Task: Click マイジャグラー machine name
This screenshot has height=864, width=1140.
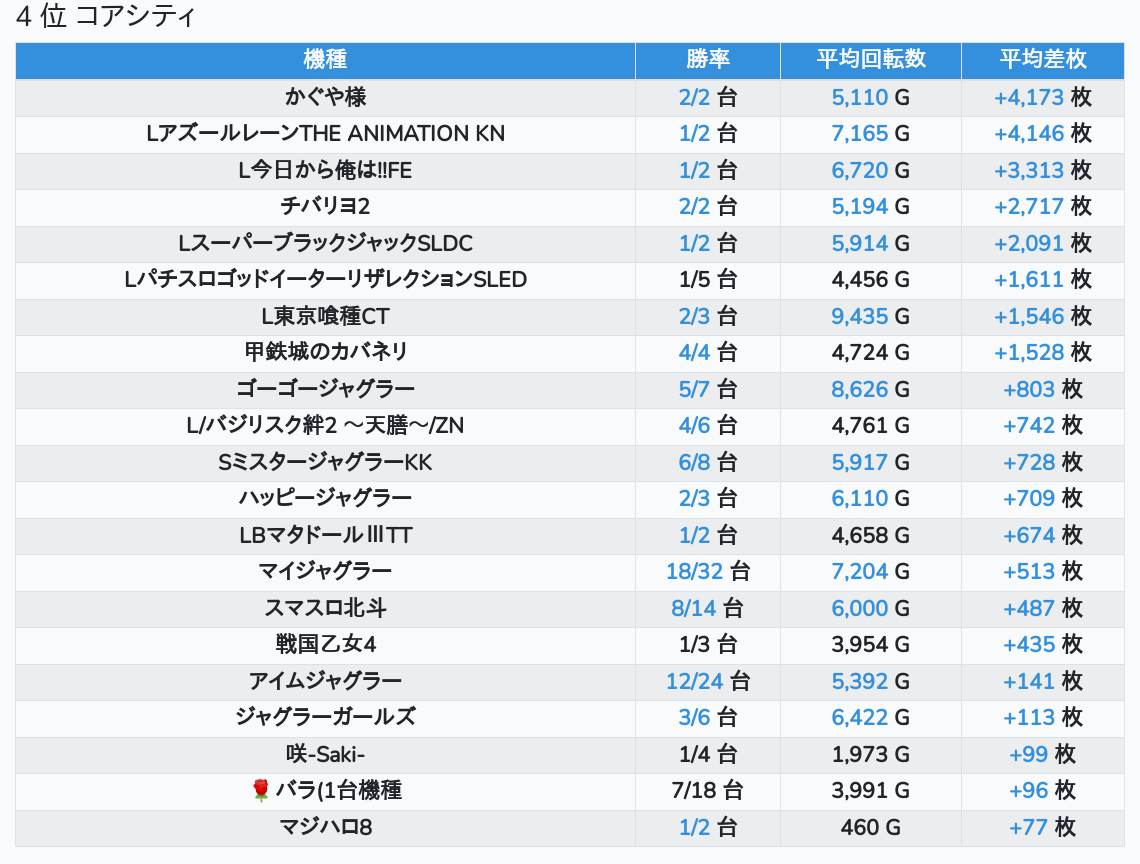Action: pos(325,572)
